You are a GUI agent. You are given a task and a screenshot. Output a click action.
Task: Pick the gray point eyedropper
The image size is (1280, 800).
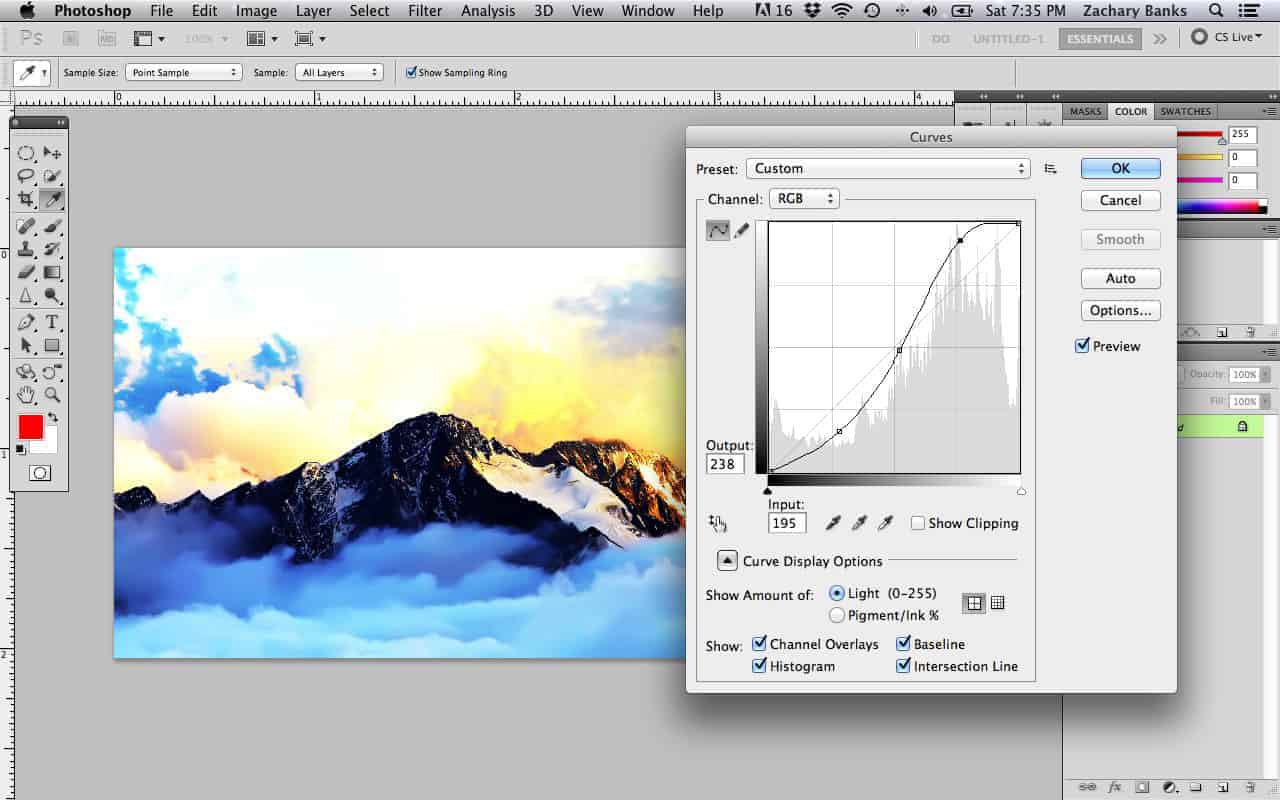click(x=859, y=523)
